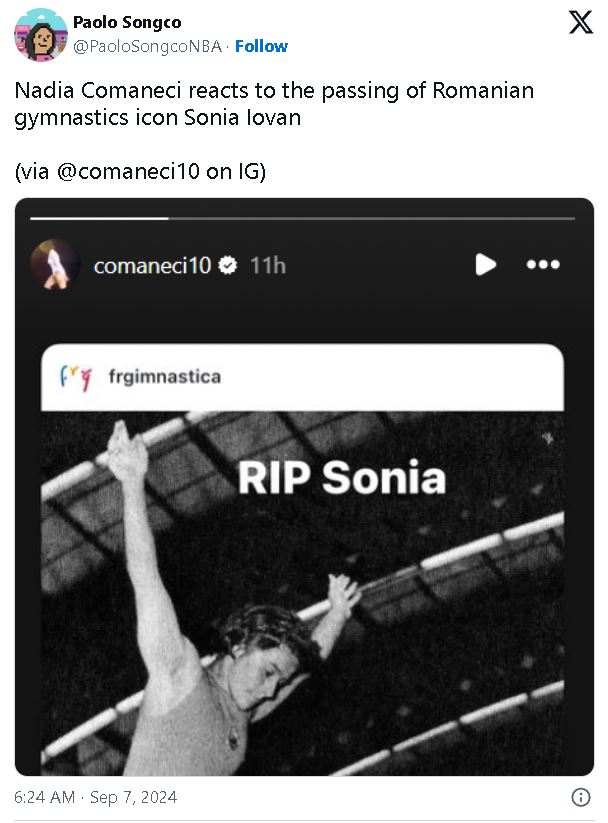
Task: Open the 6:24 AM Sep 7, 2024 timestamp
Action: tap(96, 797)
